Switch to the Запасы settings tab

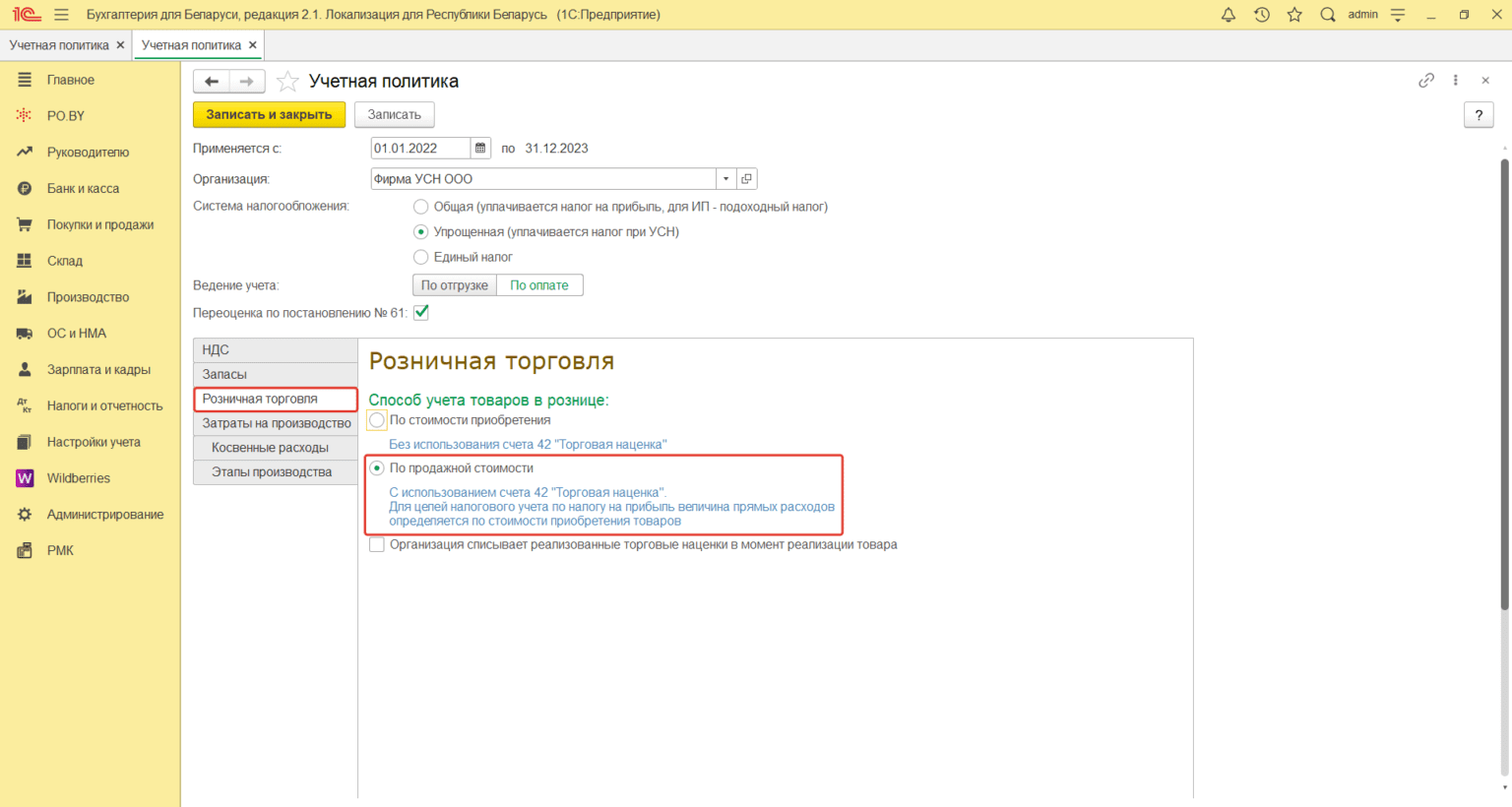coord(225,375)
